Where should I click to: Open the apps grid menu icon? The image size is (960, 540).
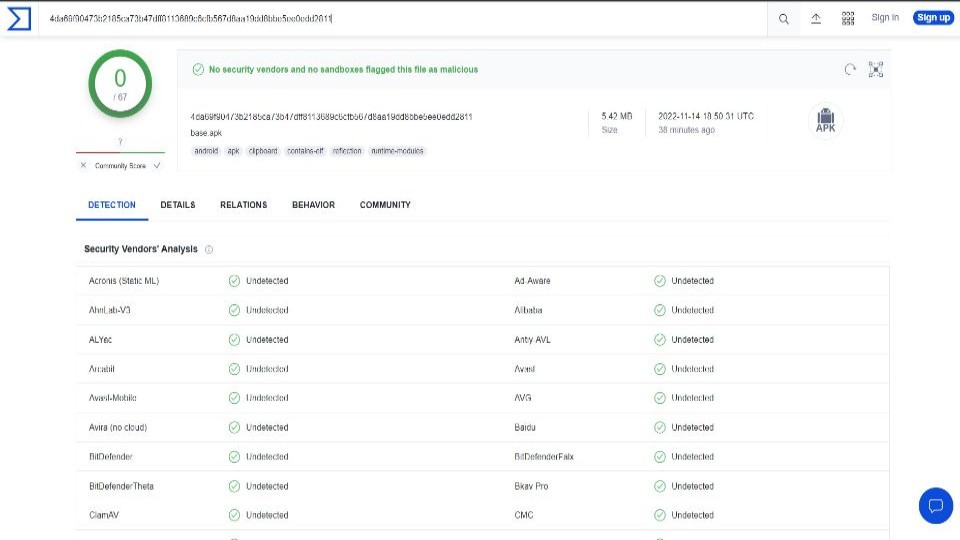pyautogui.click(x=848, y=19)
